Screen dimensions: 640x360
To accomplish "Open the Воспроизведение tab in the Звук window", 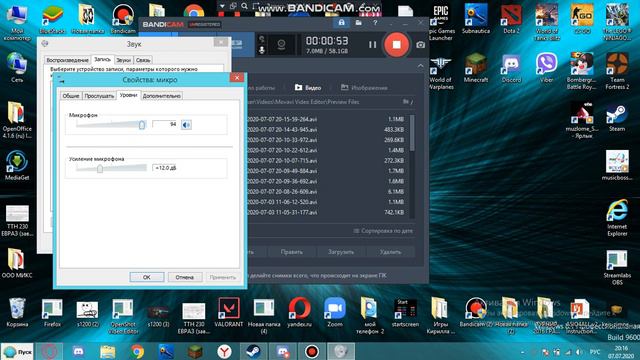I will pos(67,60).
